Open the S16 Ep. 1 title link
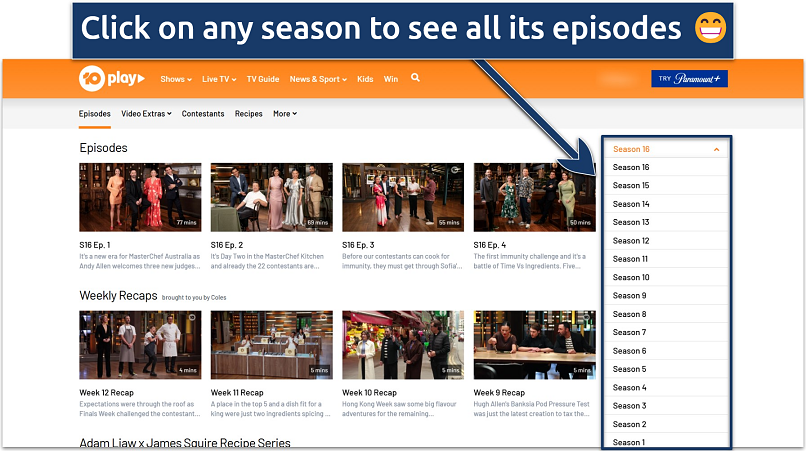Viewport: 806px width, 451px height. tap(95, 245)
